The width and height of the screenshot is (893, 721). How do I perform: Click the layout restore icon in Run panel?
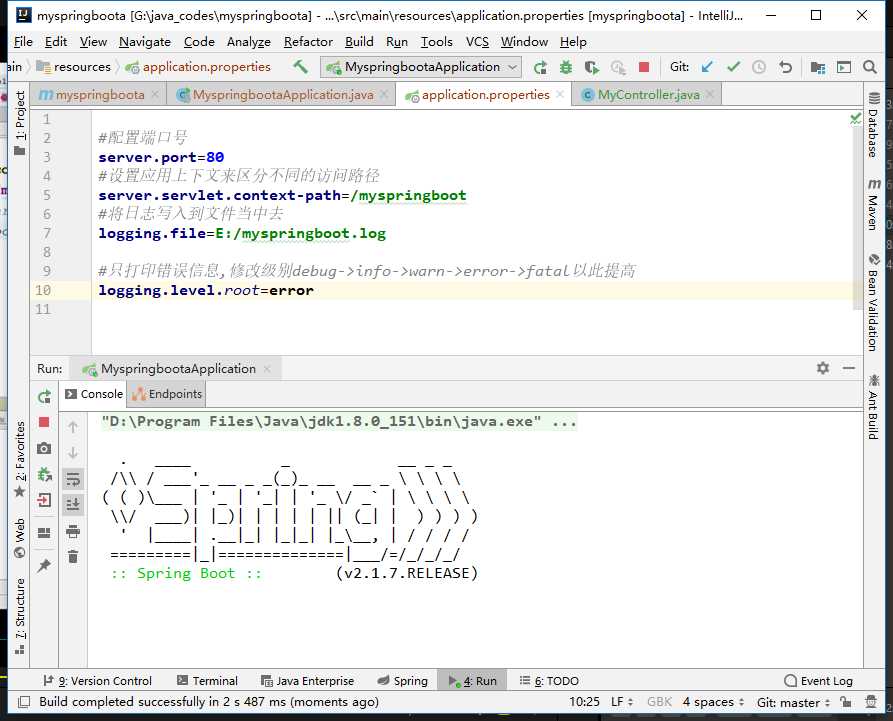click(44, 533)
